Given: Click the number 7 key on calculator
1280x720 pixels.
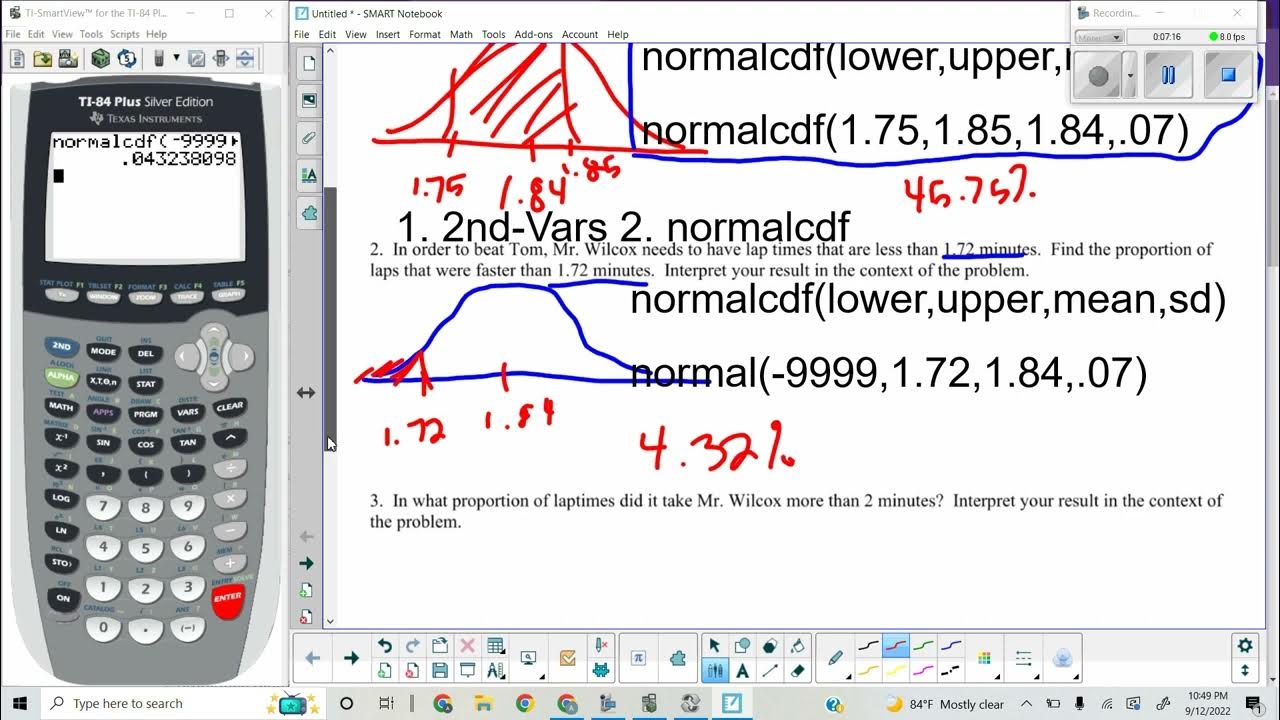Looking at the screenshot, I should [103, 508].
